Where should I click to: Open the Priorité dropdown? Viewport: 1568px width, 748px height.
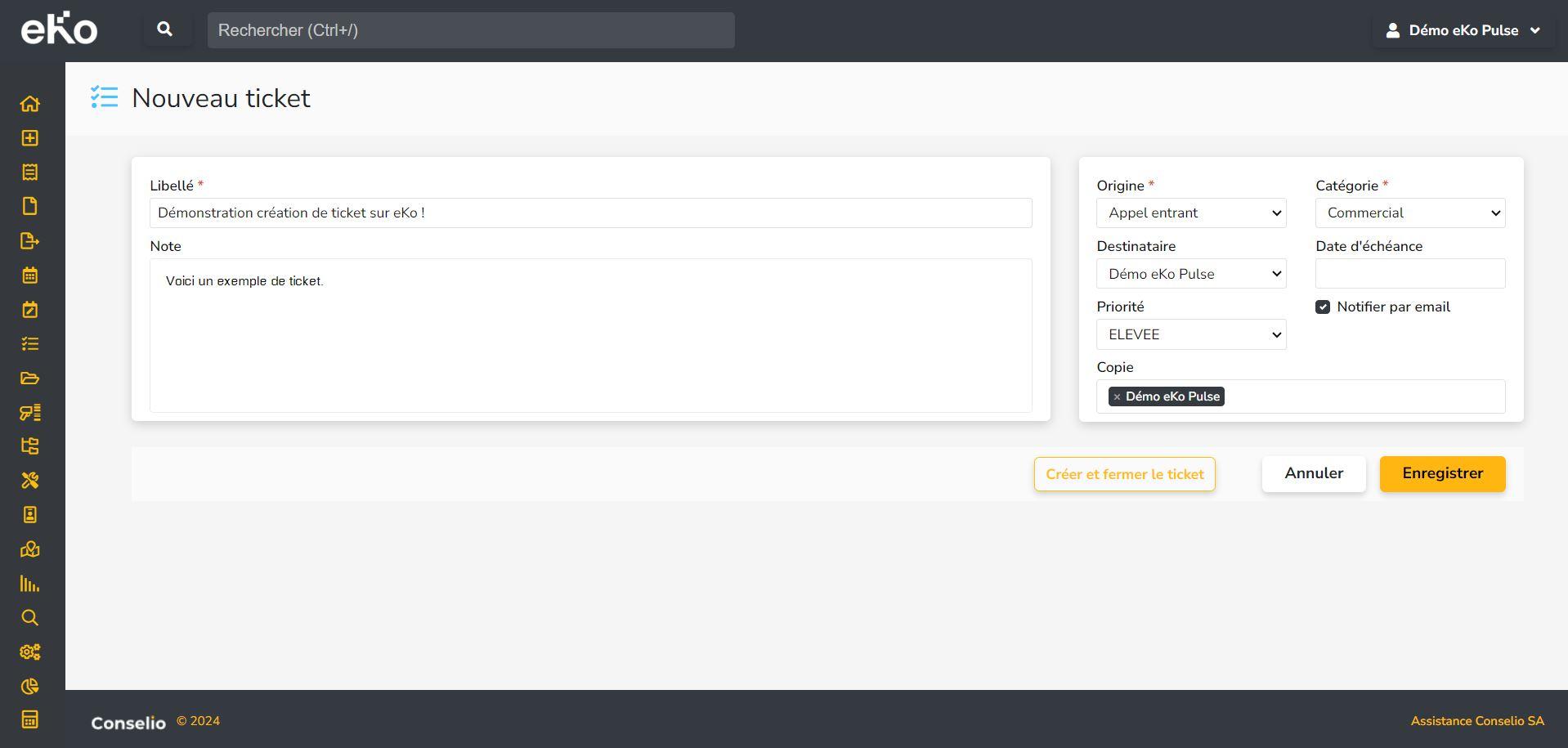coord(1191,334)
